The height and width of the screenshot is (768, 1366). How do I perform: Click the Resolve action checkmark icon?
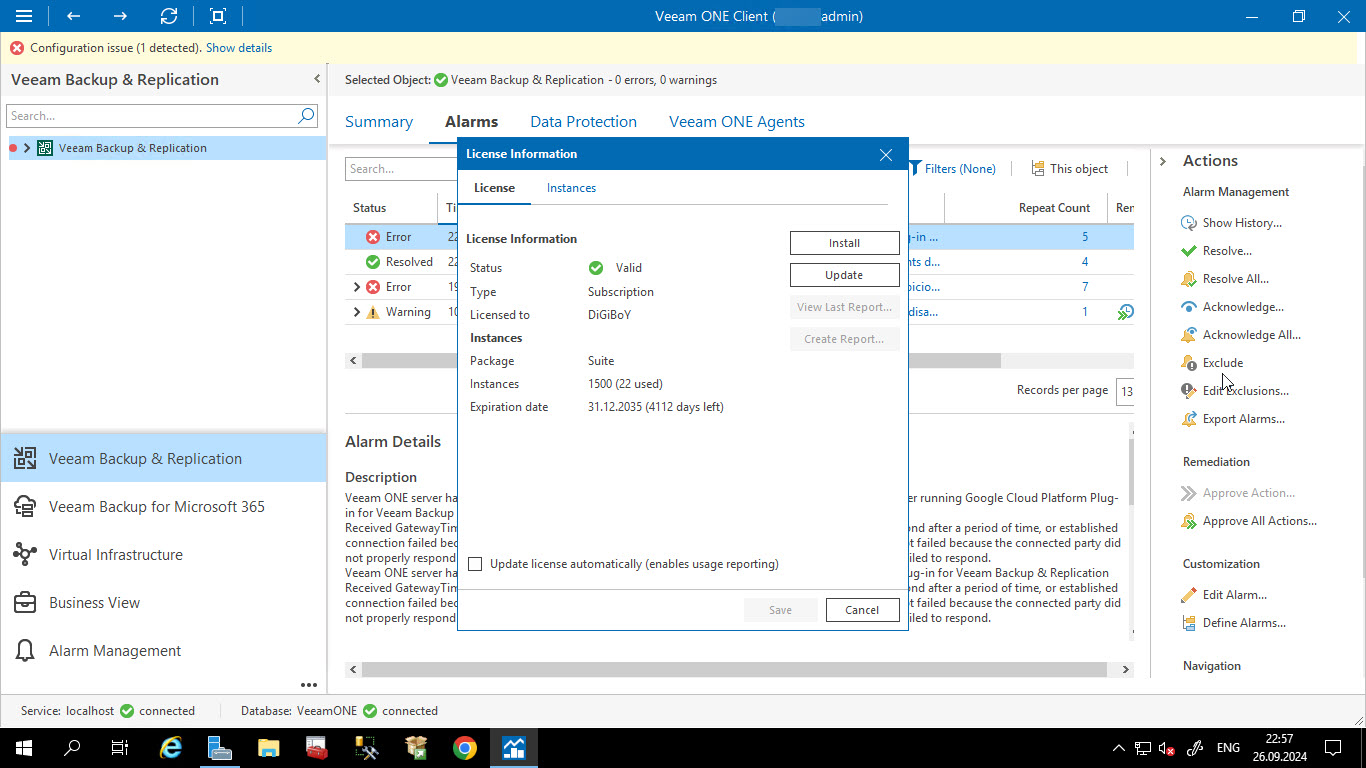(x=1188, y=251)
